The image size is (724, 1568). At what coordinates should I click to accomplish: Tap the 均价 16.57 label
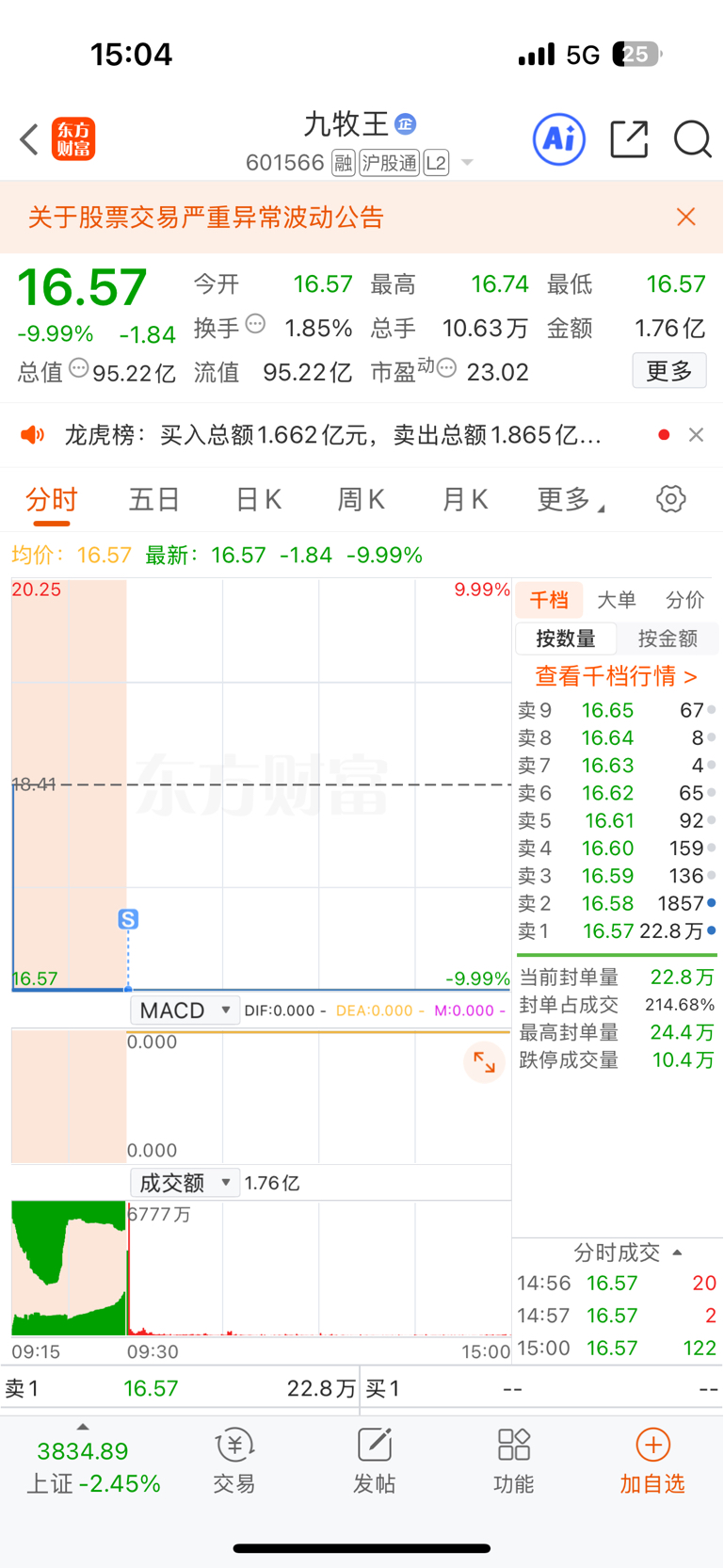point(72,555)
